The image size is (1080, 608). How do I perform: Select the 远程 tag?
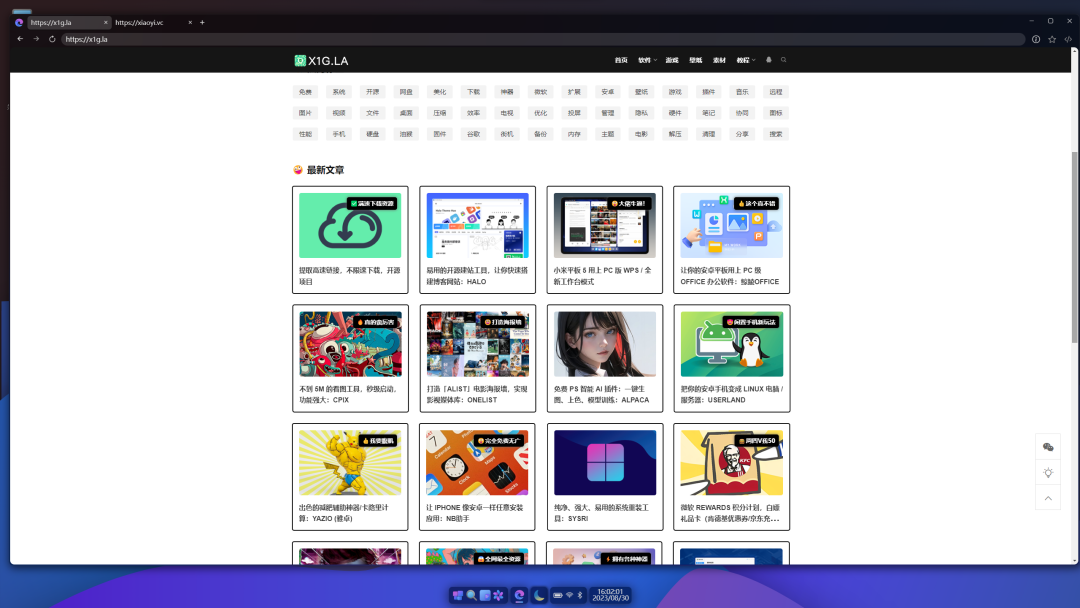pos(776,92)
